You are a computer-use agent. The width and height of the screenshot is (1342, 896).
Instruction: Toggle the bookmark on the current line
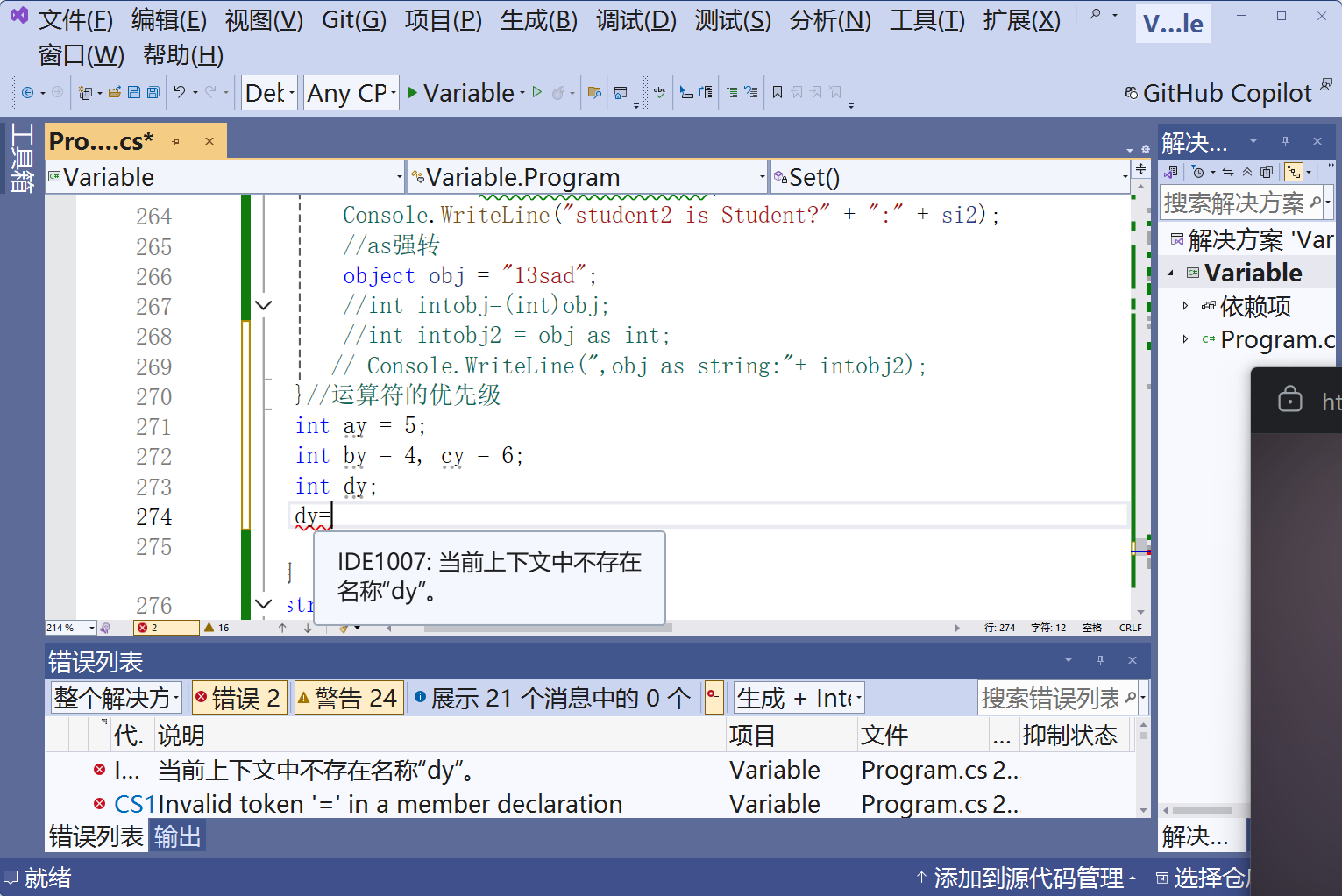coord(778,92)
